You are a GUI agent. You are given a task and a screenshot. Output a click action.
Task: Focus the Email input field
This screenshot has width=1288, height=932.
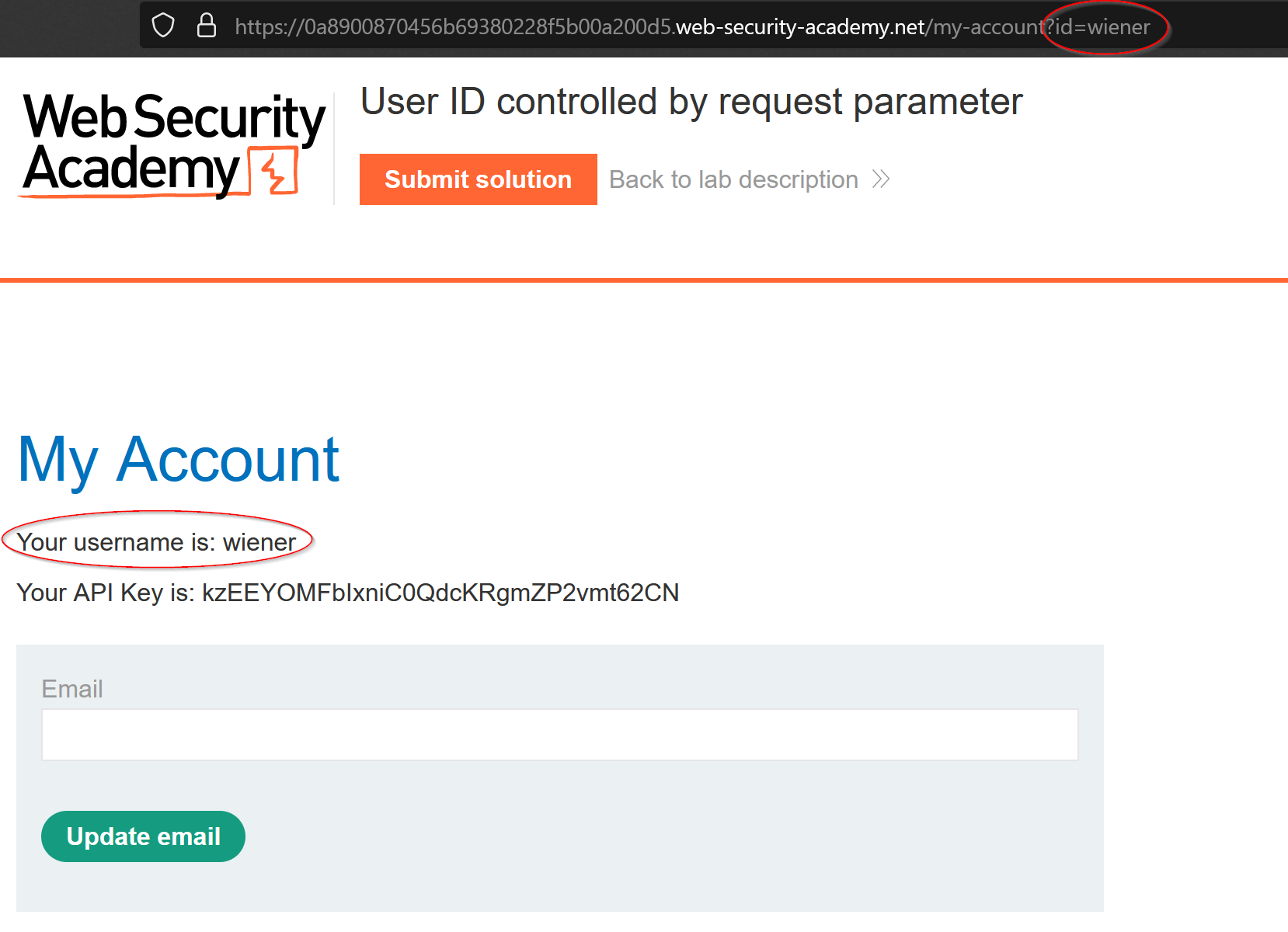[559, 735]
